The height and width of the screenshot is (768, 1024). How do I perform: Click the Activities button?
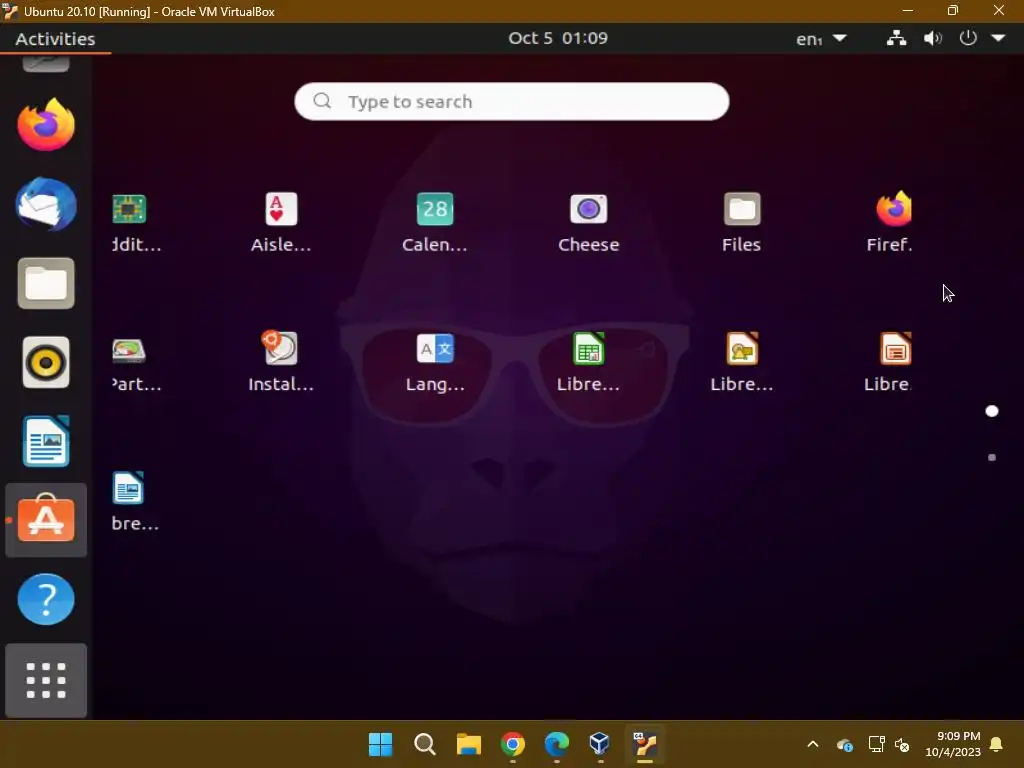(56, 39)
